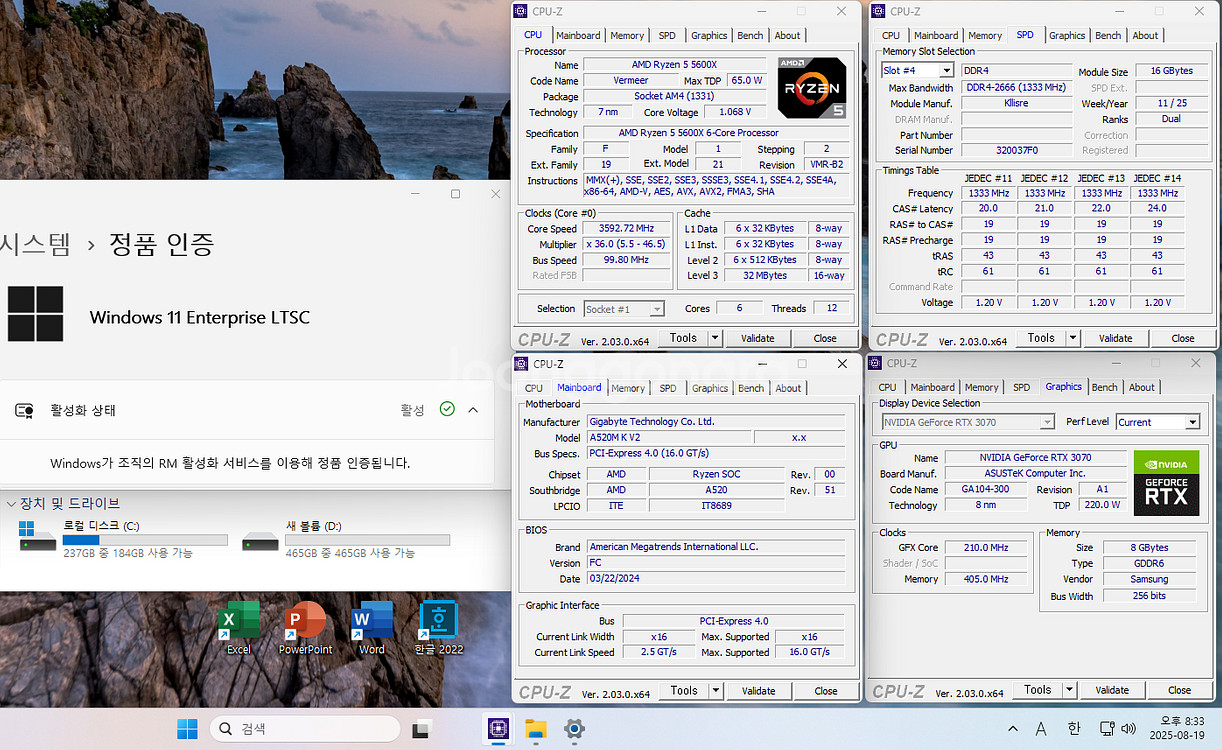Click the Core Speed 3592.72 MHz value
Viewport: 1222px width, 750px height.
pos(626,228)
